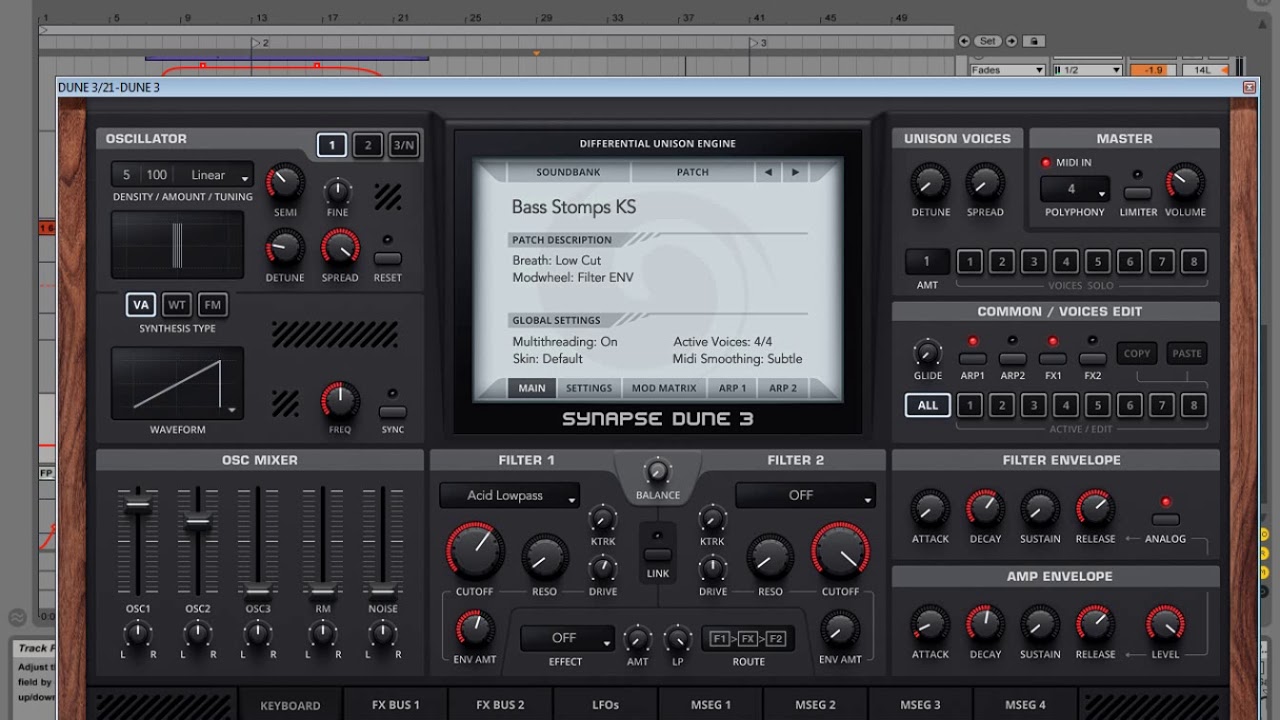The image size is (1280, 720).
Task: Click the NOISE level fader
Action: (383, 591)
